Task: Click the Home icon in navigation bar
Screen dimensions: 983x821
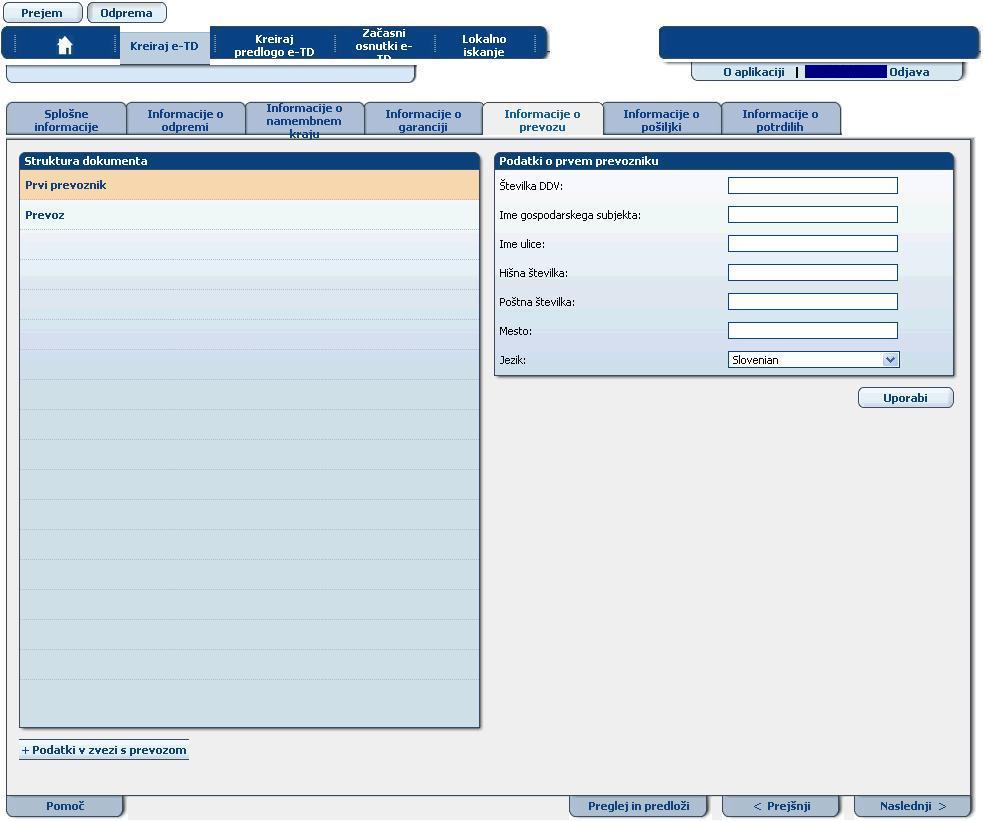Action: tap(65, 46)
